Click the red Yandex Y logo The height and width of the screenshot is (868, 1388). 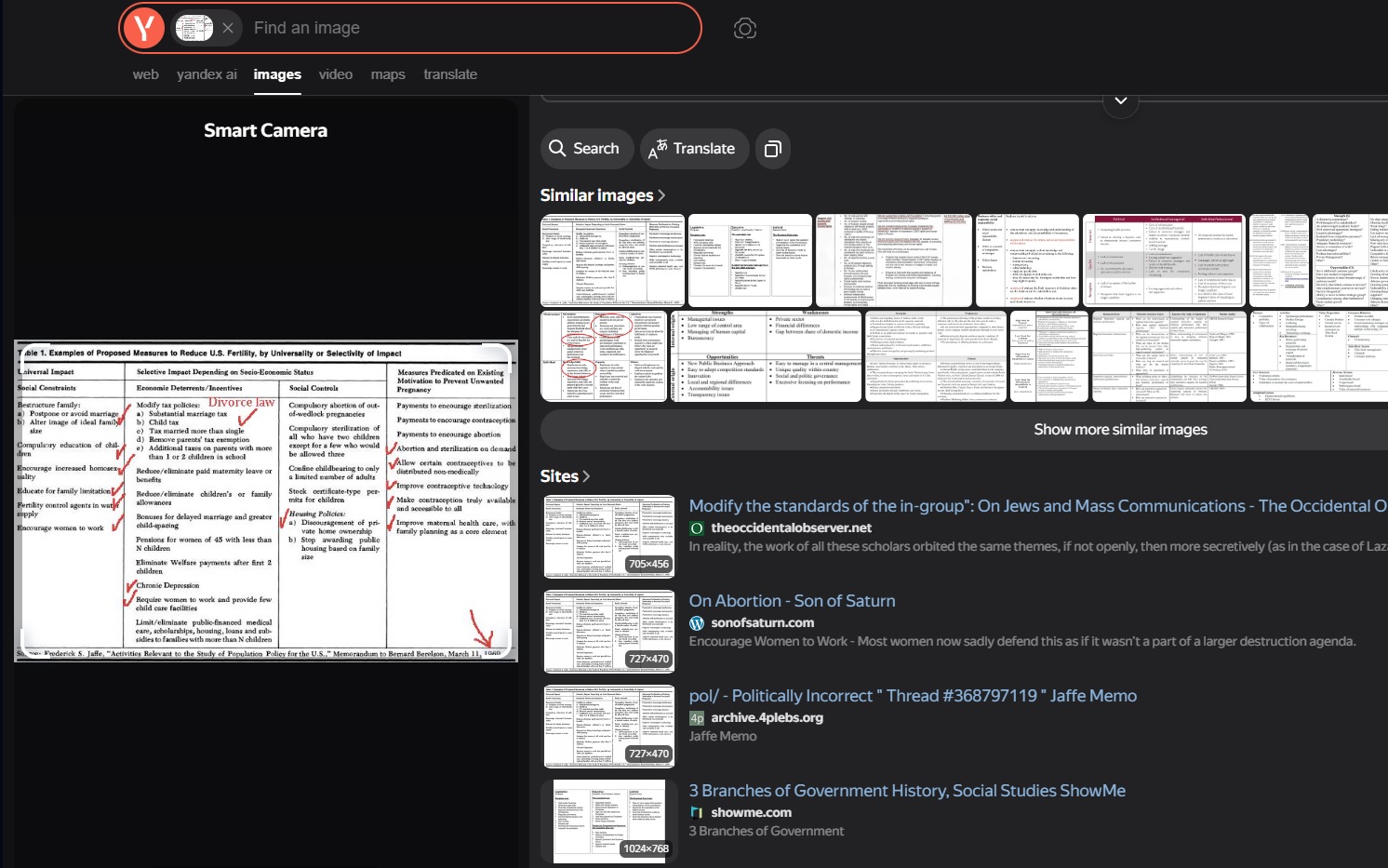144,28
